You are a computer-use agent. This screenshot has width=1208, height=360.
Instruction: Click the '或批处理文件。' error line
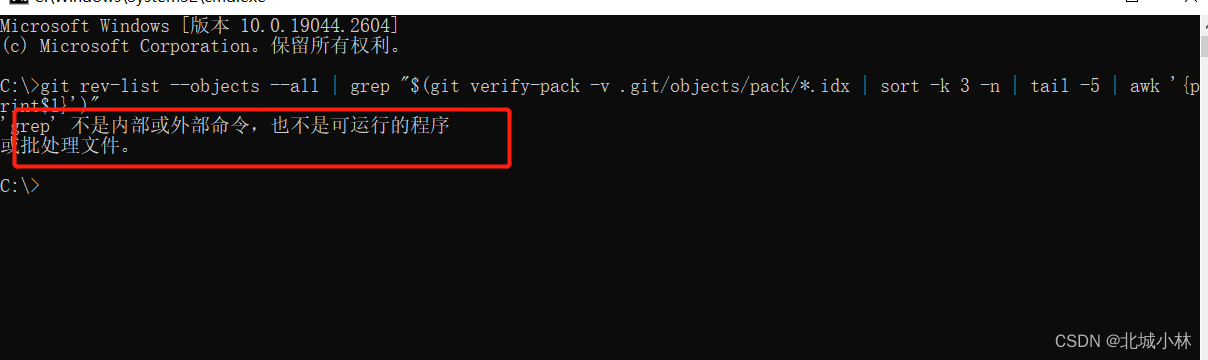66,146
